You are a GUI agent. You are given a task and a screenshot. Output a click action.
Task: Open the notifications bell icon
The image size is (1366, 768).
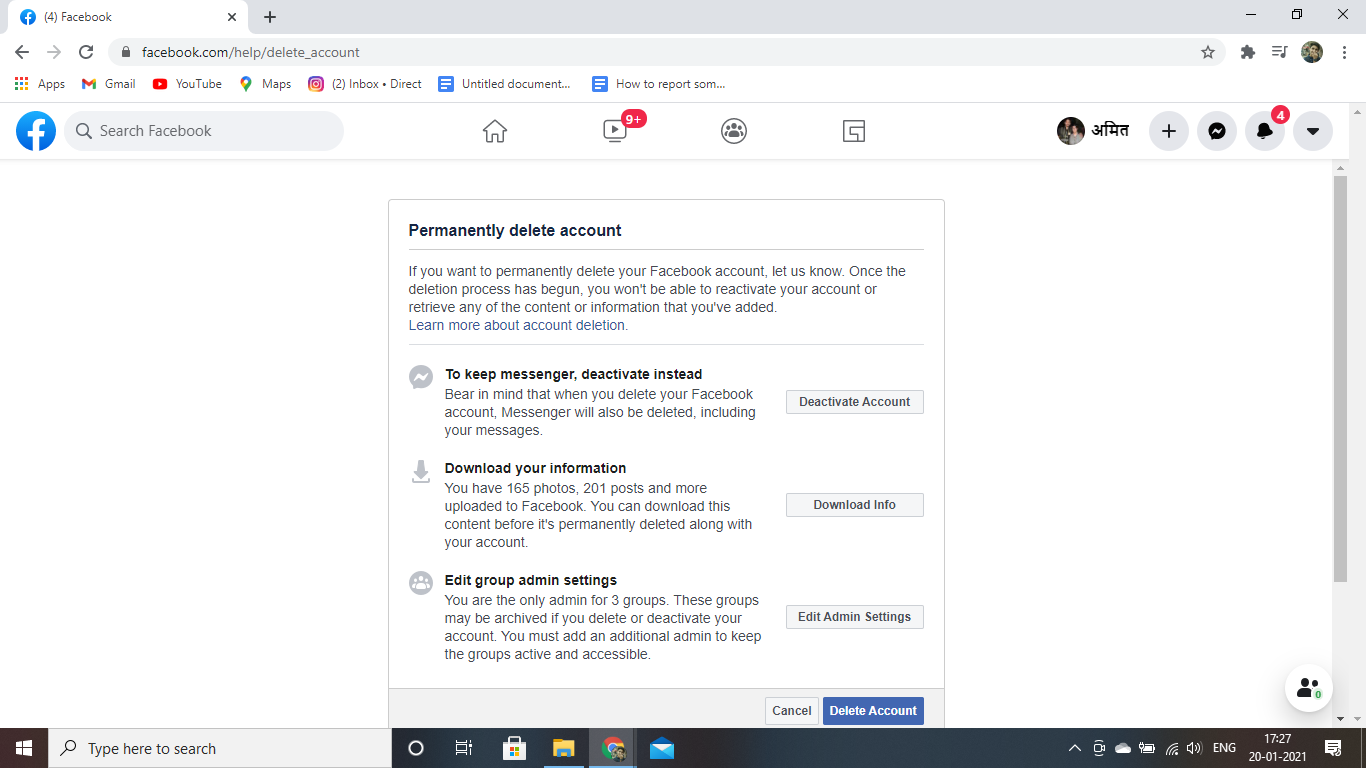pyautogui.click(x=1265, y=131)
